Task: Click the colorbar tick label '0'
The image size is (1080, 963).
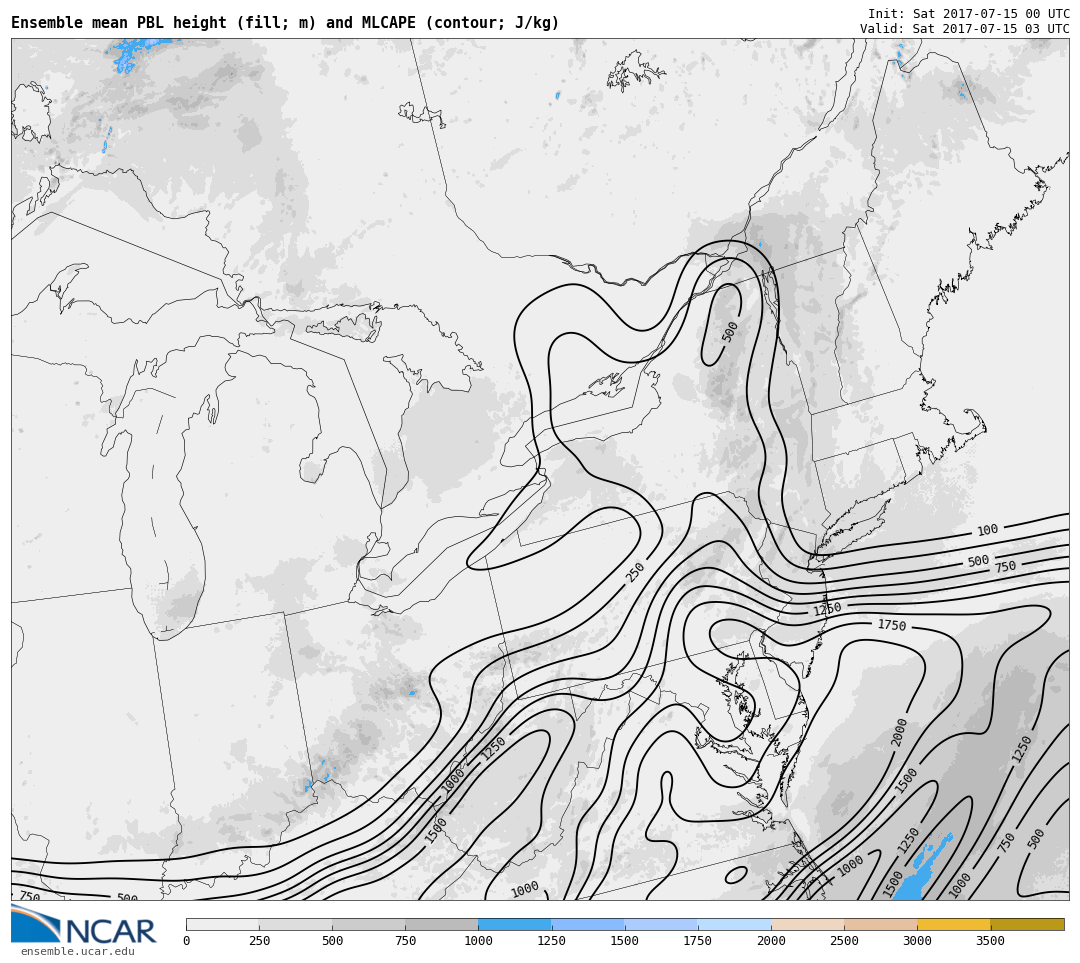Action: click(187, 941)
